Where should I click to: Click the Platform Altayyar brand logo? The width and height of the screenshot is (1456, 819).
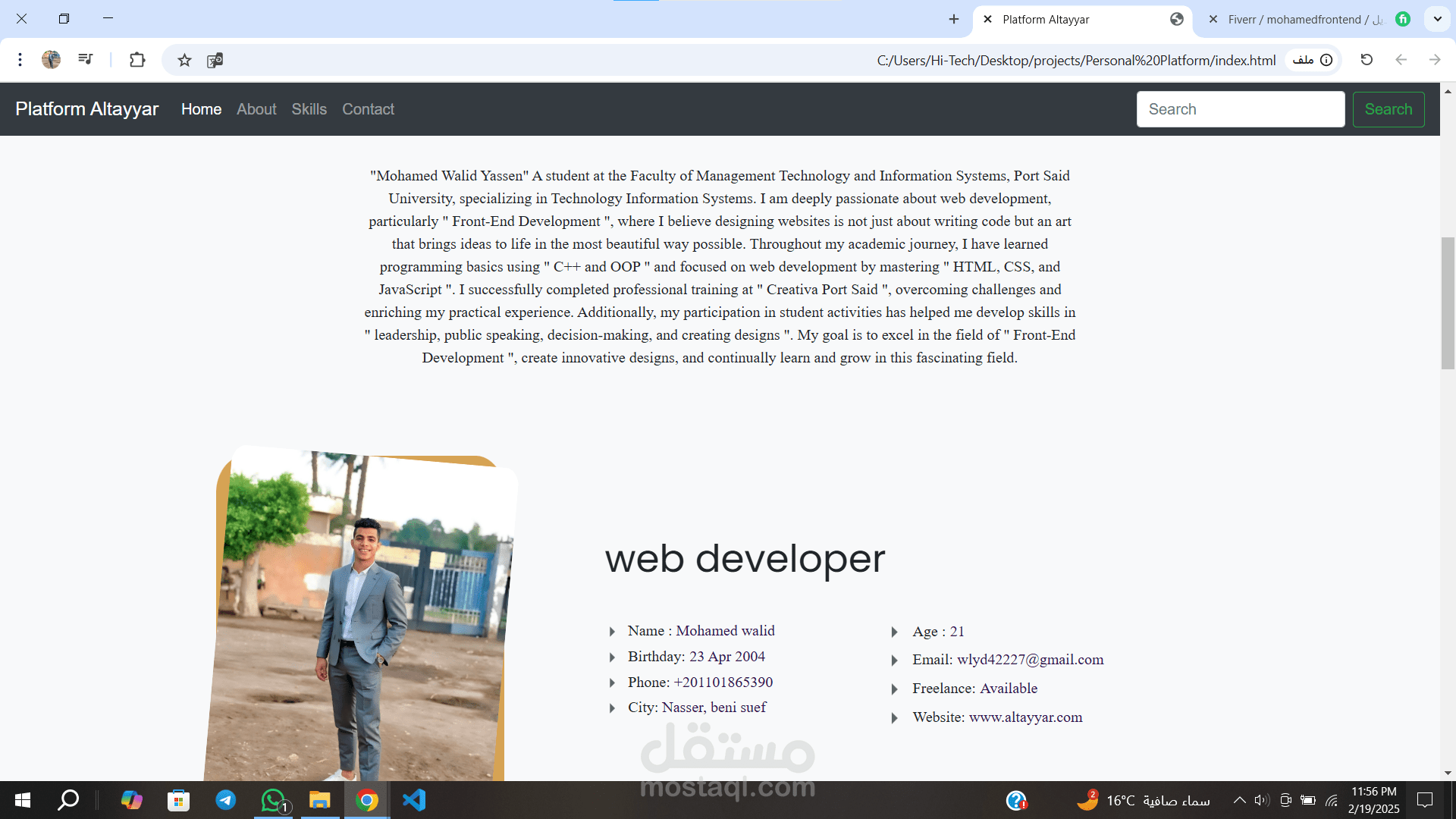87,108
